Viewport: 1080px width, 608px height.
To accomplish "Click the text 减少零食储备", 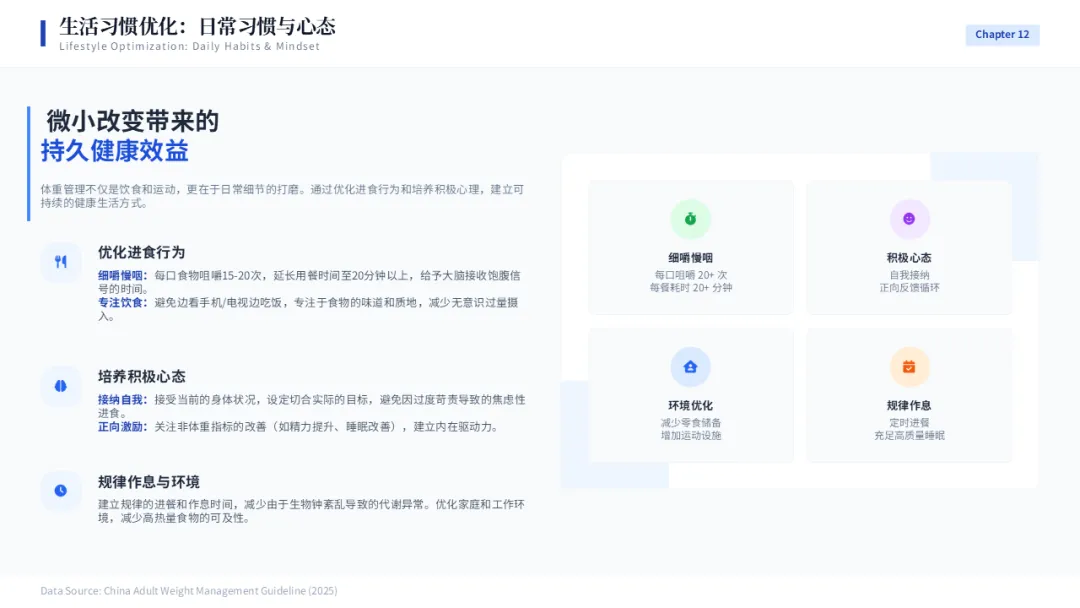I will pos(690,423).
